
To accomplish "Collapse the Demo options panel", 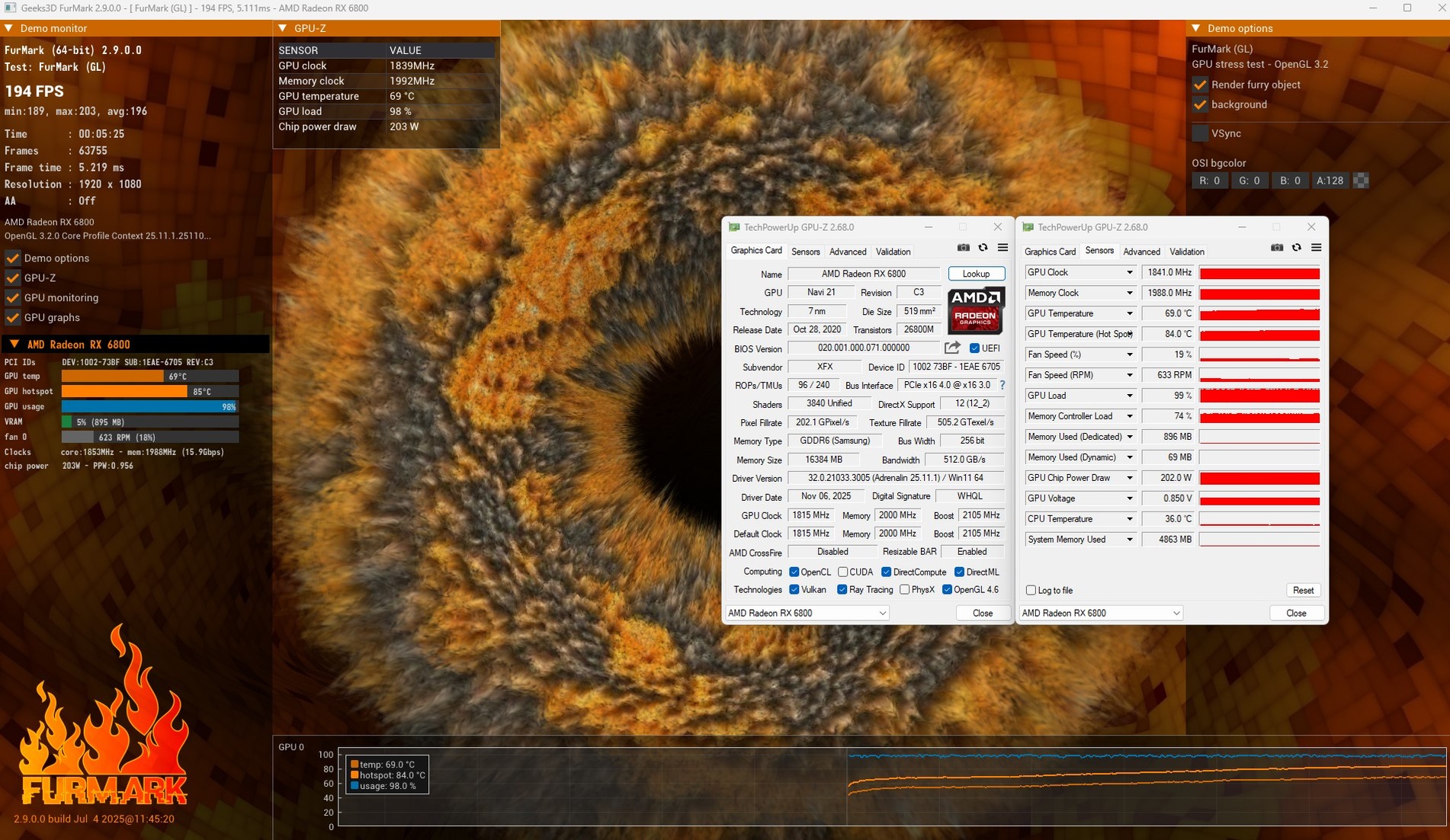I will point(1196,28).
